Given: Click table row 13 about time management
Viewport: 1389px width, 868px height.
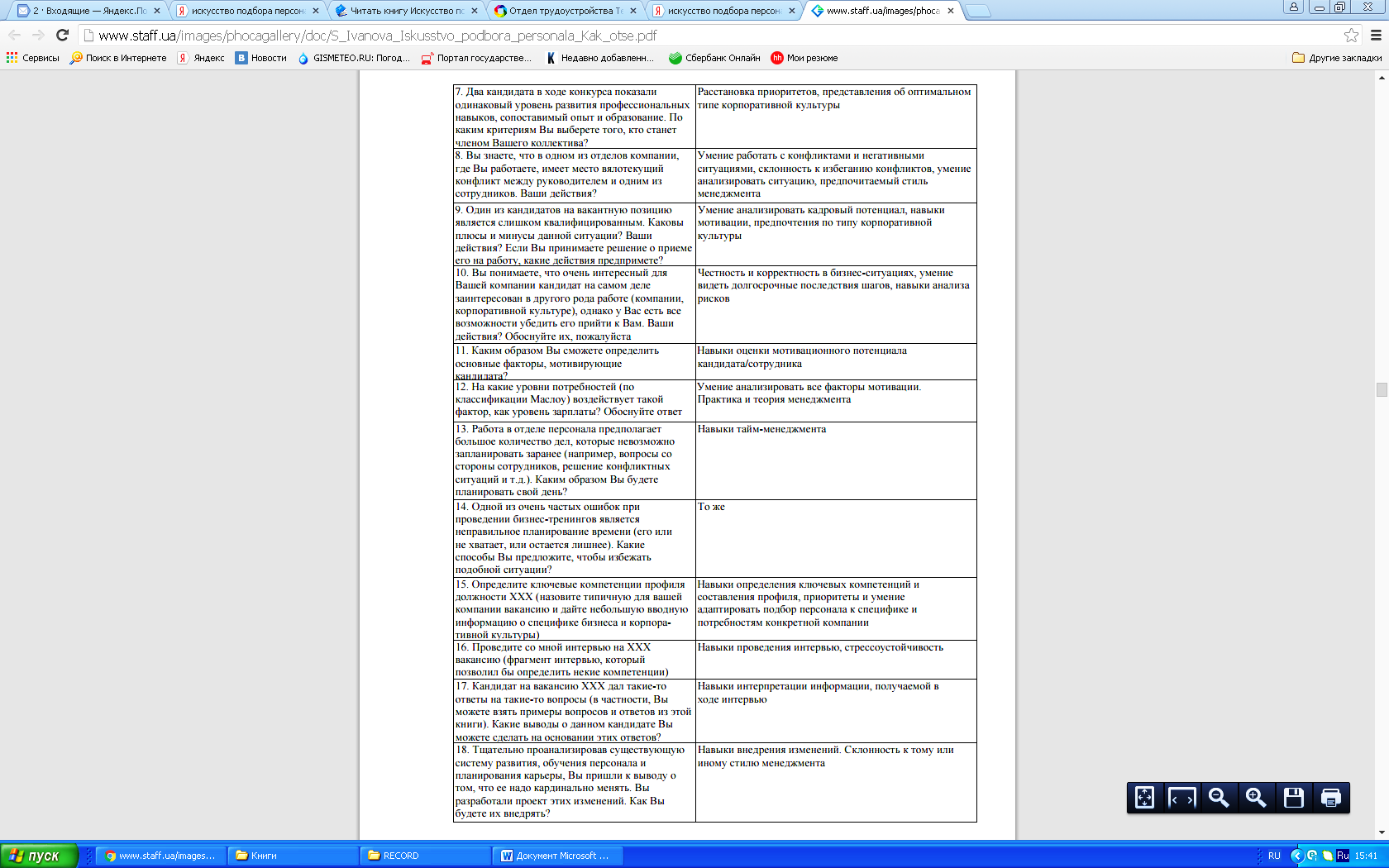Looking at the screenshot, I should pyautogui.click(x=715, y=460).
